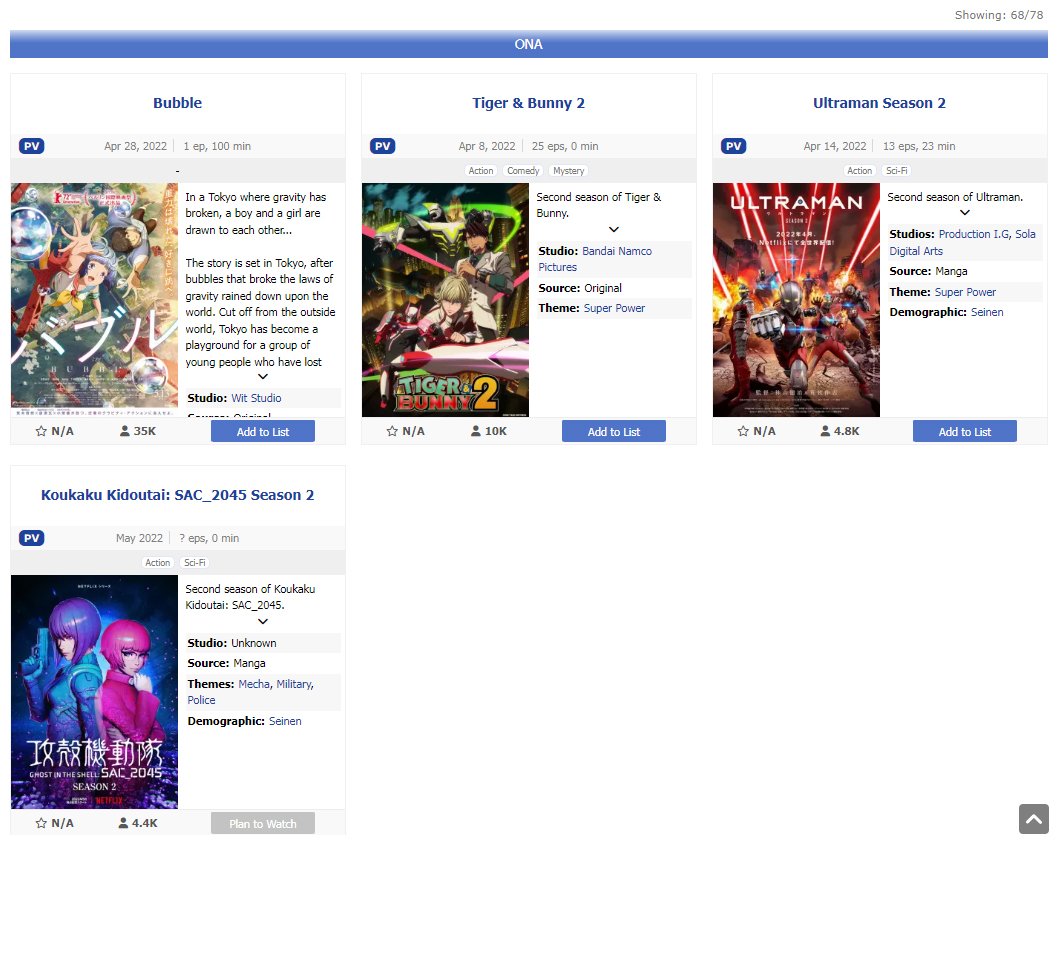The width and height of the screenshot is (1058, 978).
Task: Open Super Power theme on Tiger & Bunny 2
Action: click(x=614, y=308)
